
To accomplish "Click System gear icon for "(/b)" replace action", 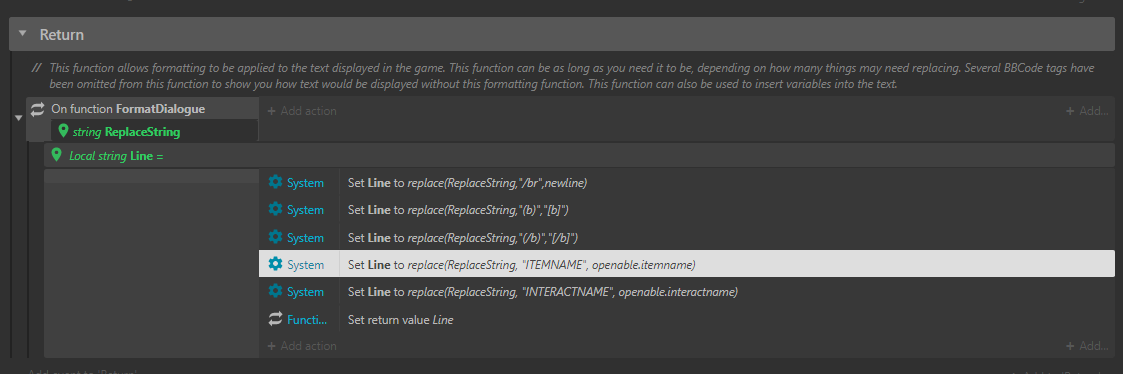I will pyautogui.click(x=275, y=237).
